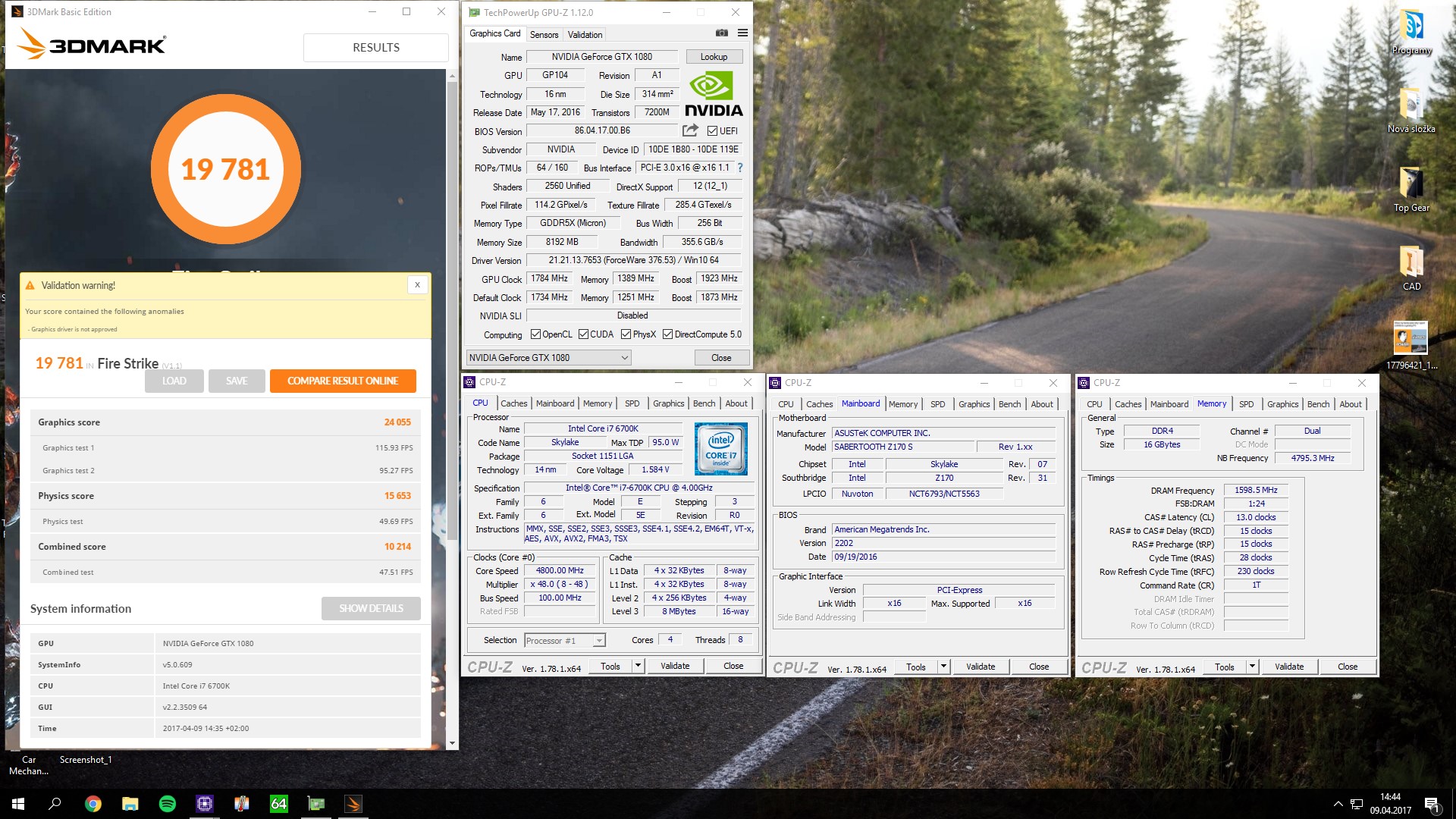This screenshot has width=1456, height=819.
Task: Open SPD tab in CPU-Z Memory window
Action: click(x=1246, y=404)
